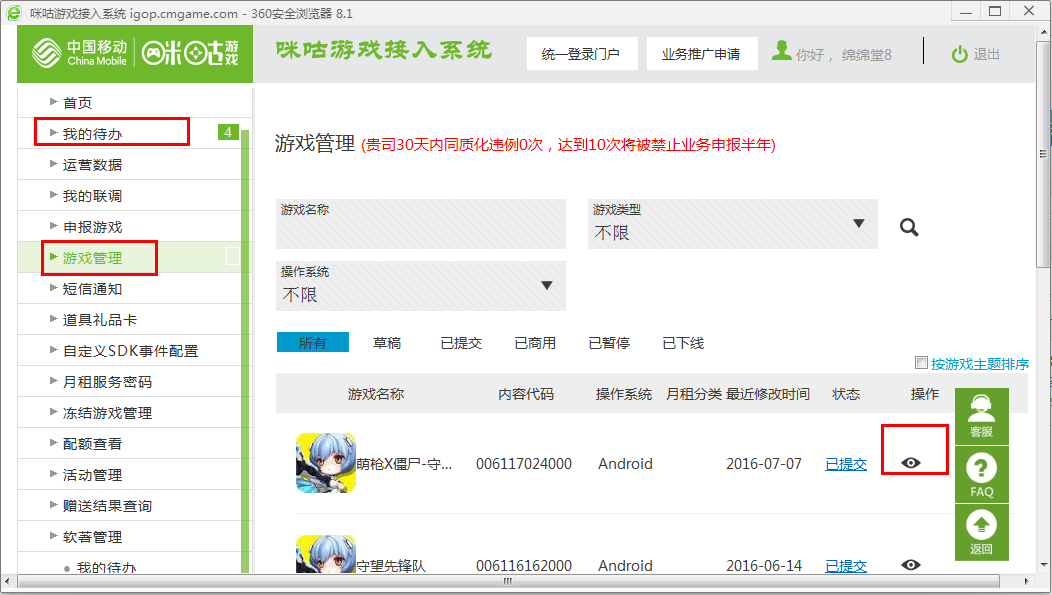This screenshot has width=1052, height=595.
Task: Click the 统一登录门户 button
Action: 581,54
